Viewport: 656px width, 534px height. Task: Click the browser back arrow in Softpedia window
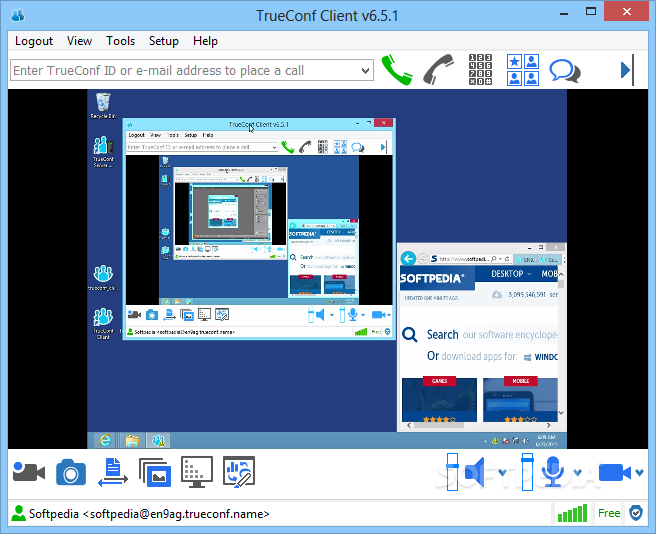pos(408,259)
